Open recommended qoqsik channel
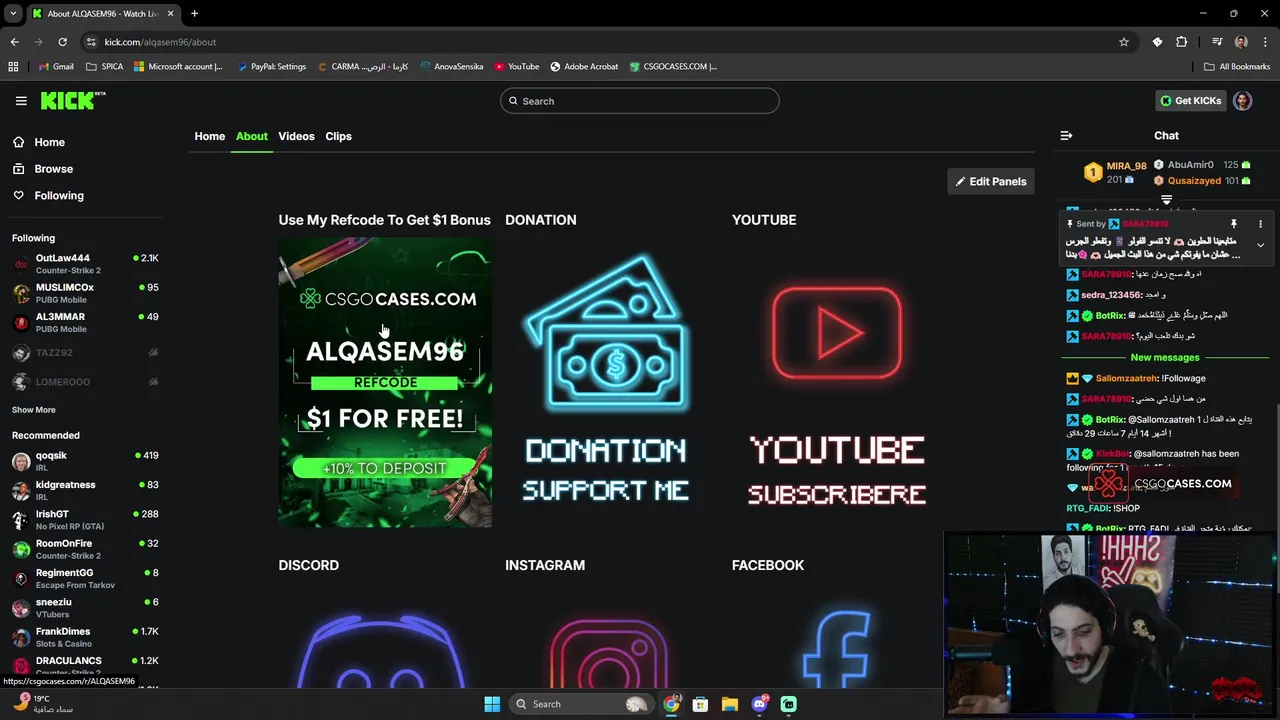This screenshot has height=720, width=1280. (x=86, y=461)
